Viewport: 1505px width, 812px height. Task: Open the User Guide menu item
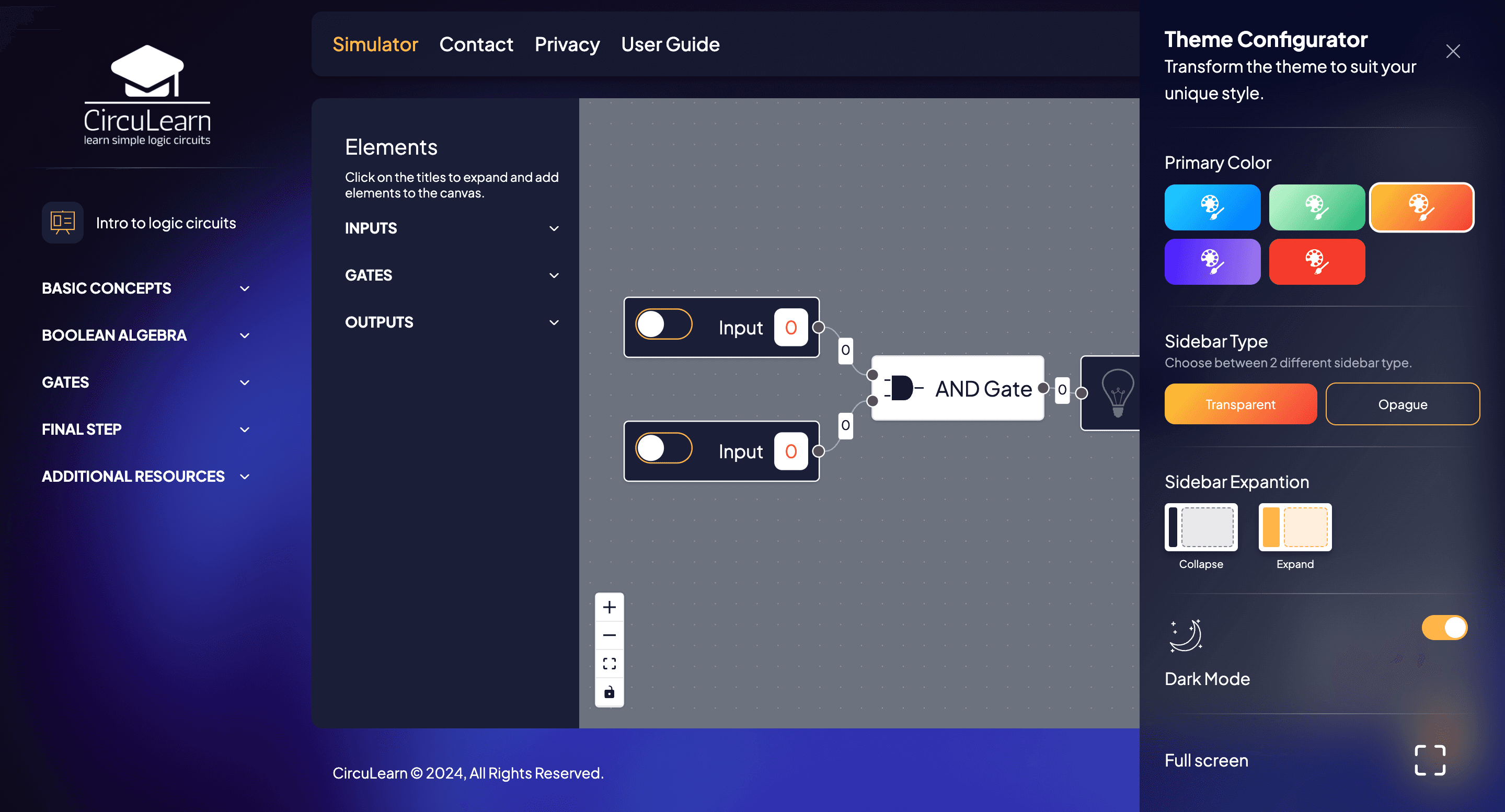pyautogui.click(x=670, y=43)
